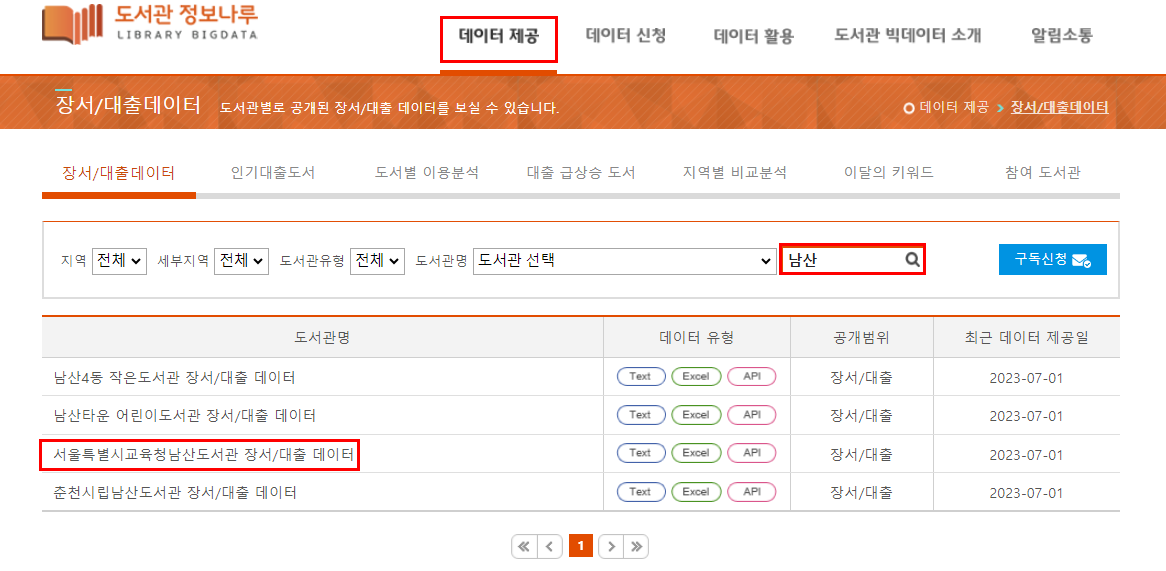The image size is (1166, 571).
Task: Click the 데이터 유형 column header
Action: pyautogui.click(x=696, y=338)
